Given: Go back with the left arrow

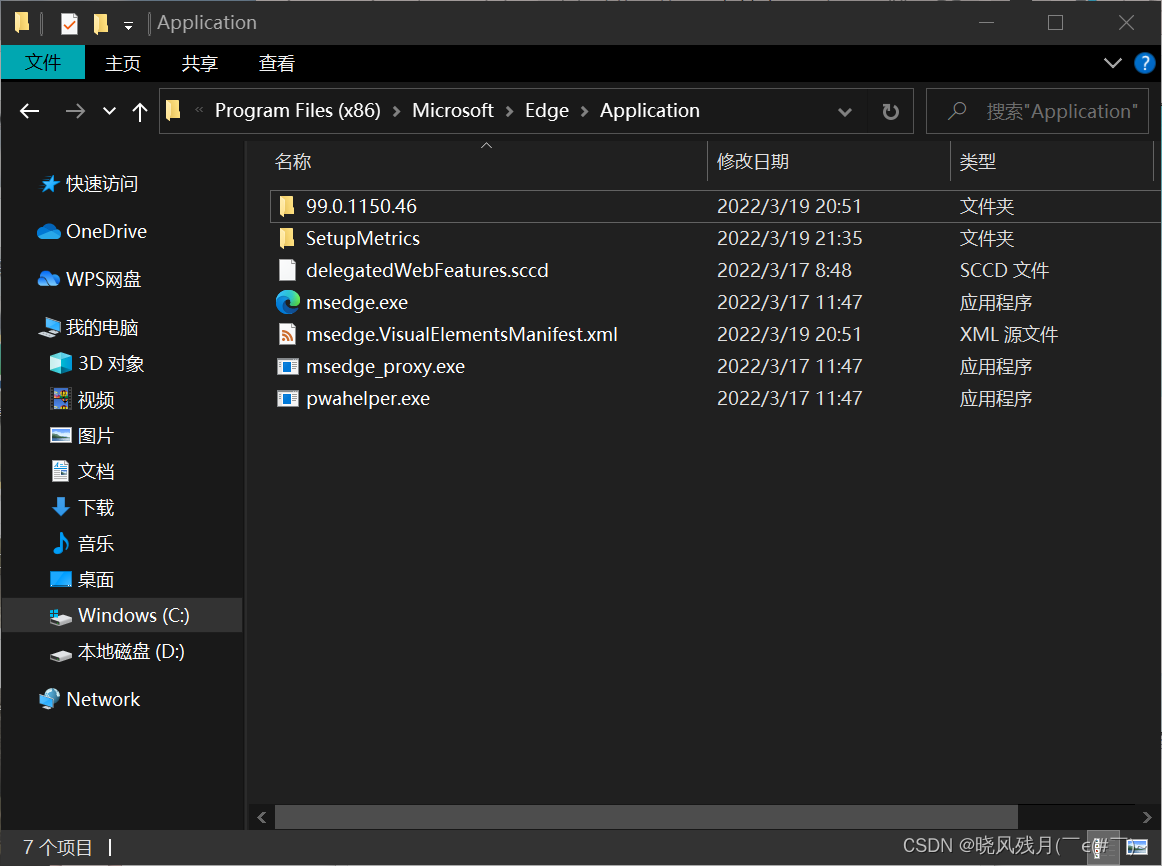Looking at the screenshot, I should coord(30,111).
